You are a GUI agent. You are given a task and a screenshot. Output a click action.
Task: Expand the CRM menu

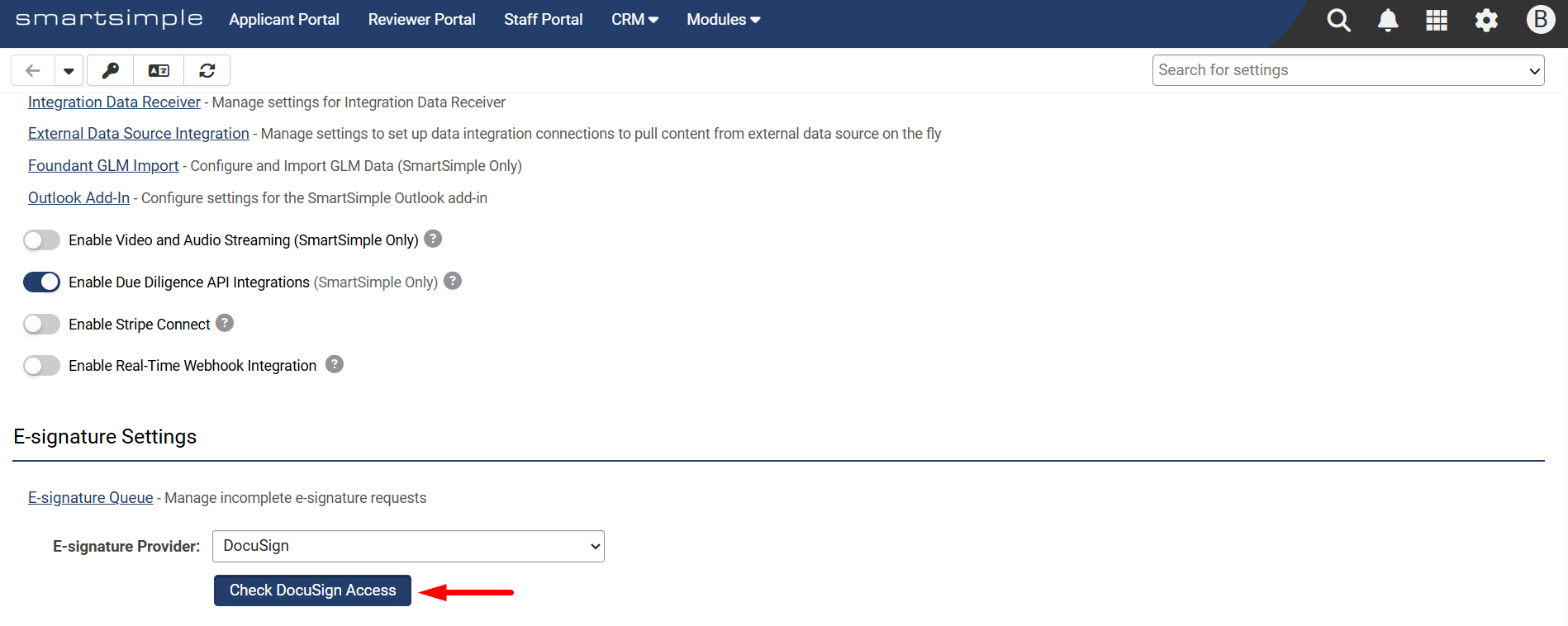(x=634, y=20)
